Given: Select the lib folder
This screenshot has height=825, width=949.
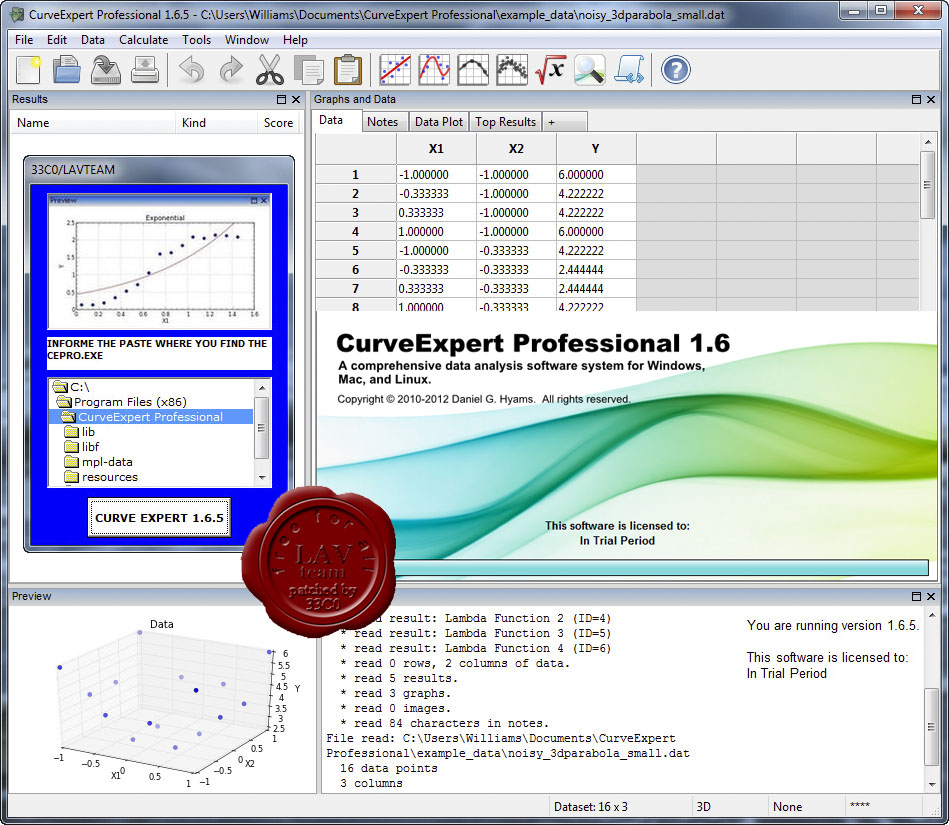Looking at the screenshot, I should click(x=79, y=432).
